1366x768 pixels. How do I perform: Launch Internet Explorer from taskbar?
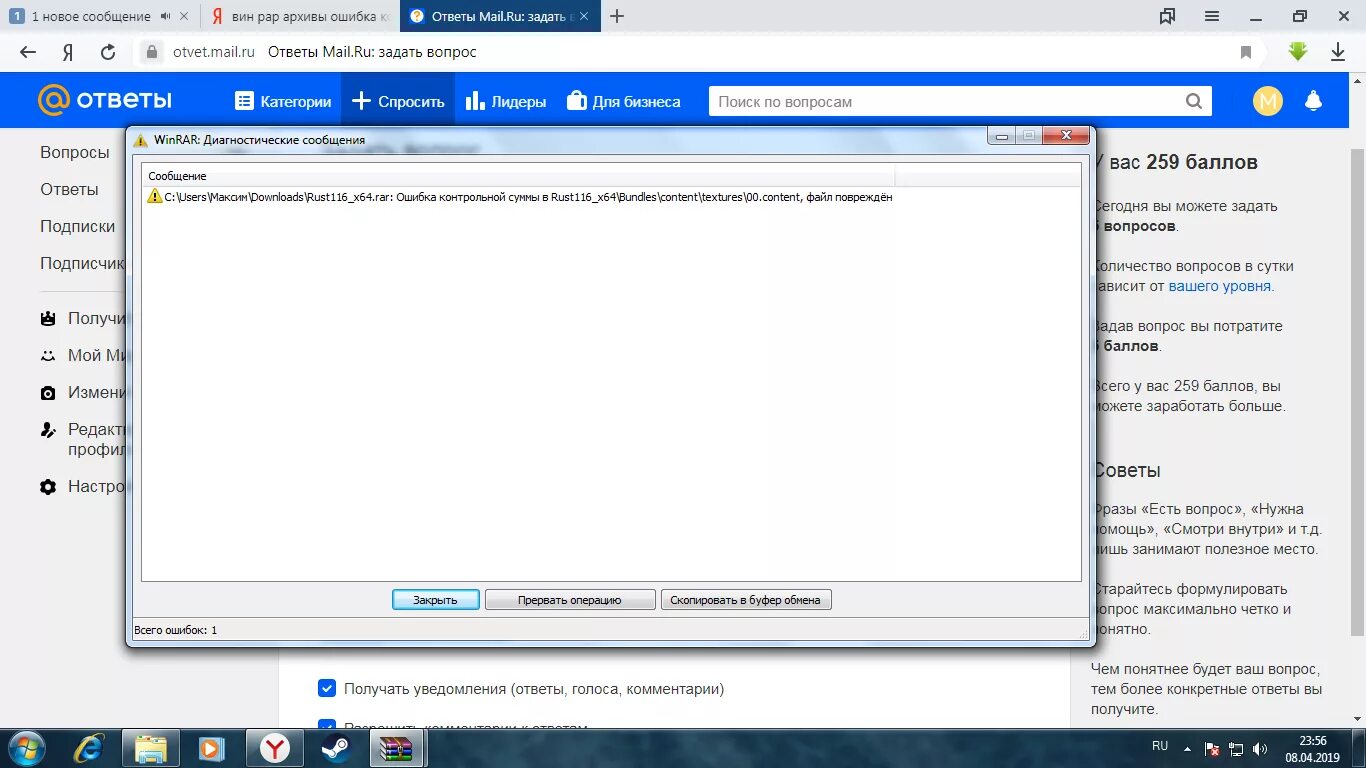pos(89,748)
